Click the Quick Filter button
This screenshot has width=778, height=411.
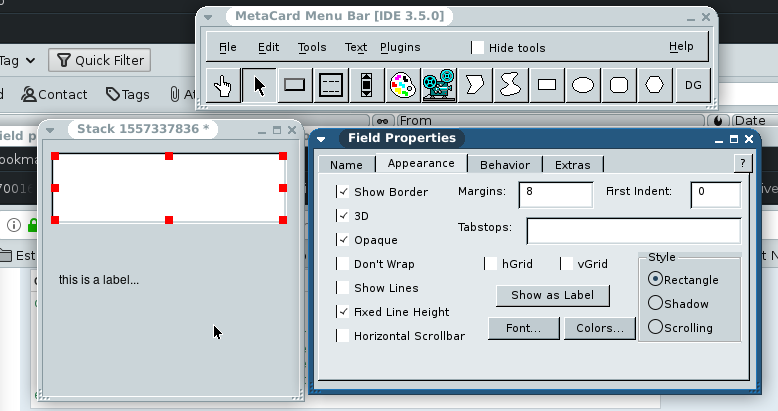100,61
